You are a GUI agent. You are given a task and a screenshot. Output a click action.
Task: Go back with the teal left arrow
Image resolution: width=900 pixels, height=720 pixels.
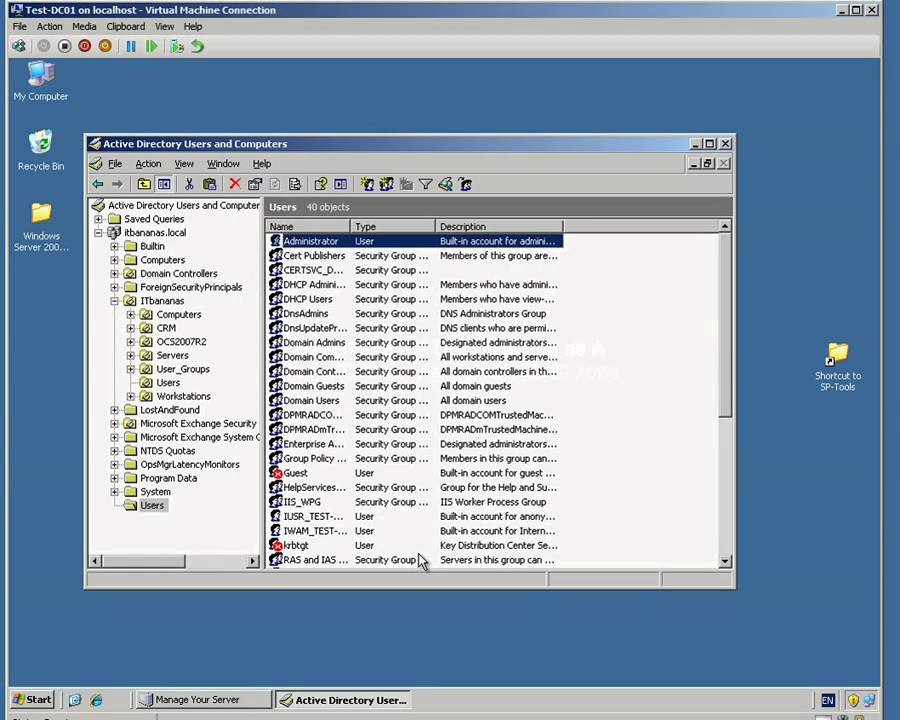pyautogui.click(x=98, y=184)
